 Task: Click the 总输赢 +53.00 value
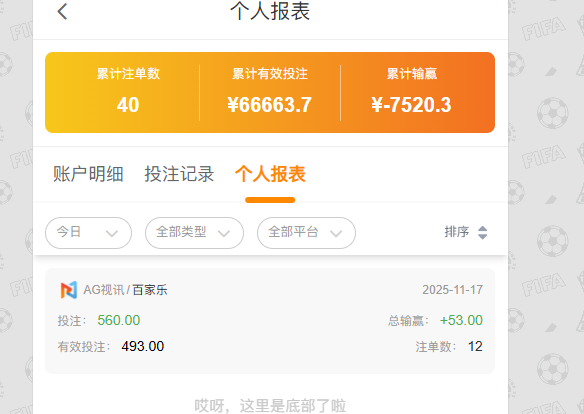[461, 321]
